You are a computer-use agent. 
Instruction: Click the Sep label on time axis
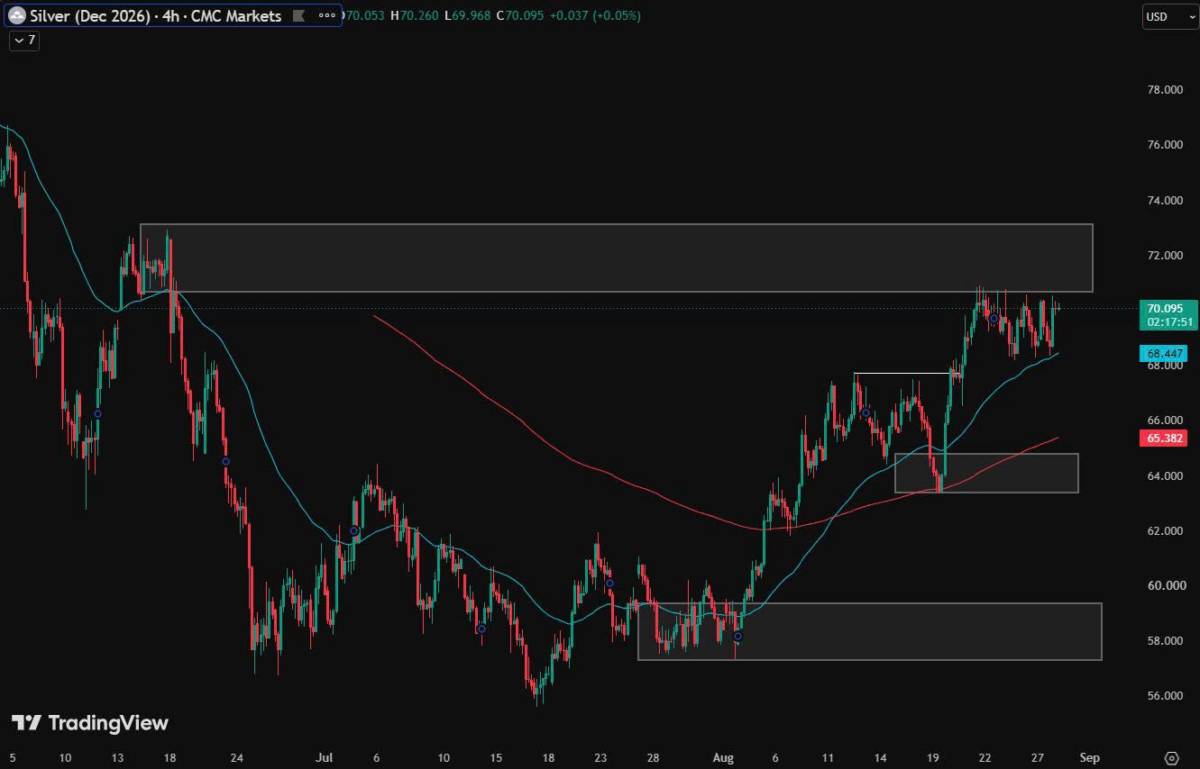[x=1090, y=758]
